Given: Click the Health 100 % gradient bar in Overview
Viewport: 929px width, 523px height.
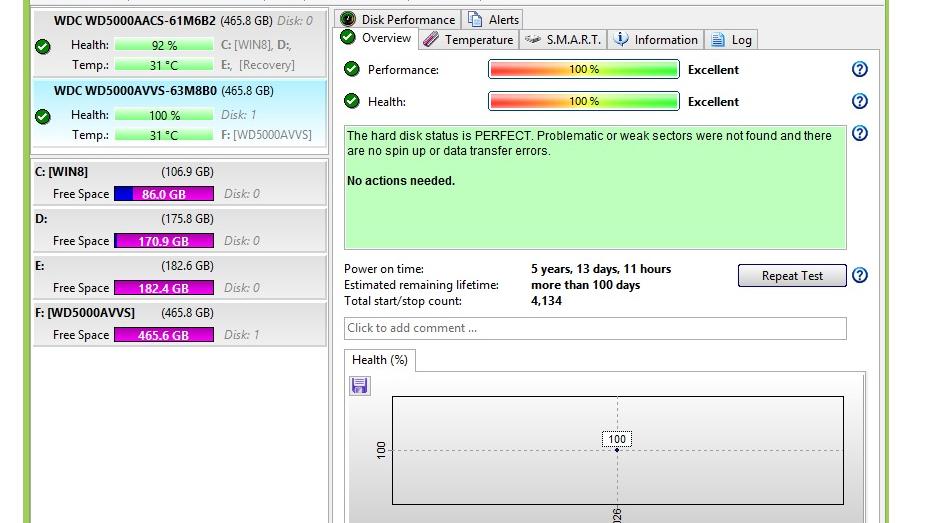Looking at the screenshot, I should click(x=584, y=101).
